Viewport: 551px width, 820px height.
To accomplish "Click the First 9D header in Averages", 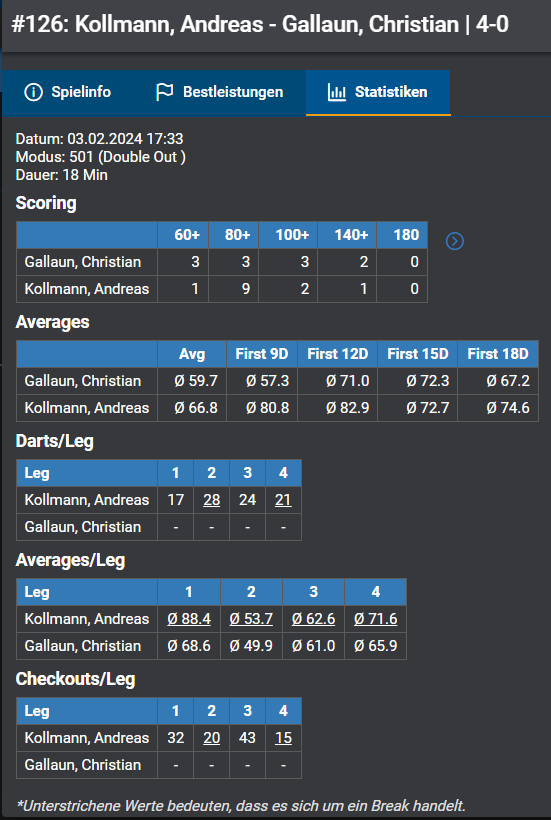I will click(262, 354).
